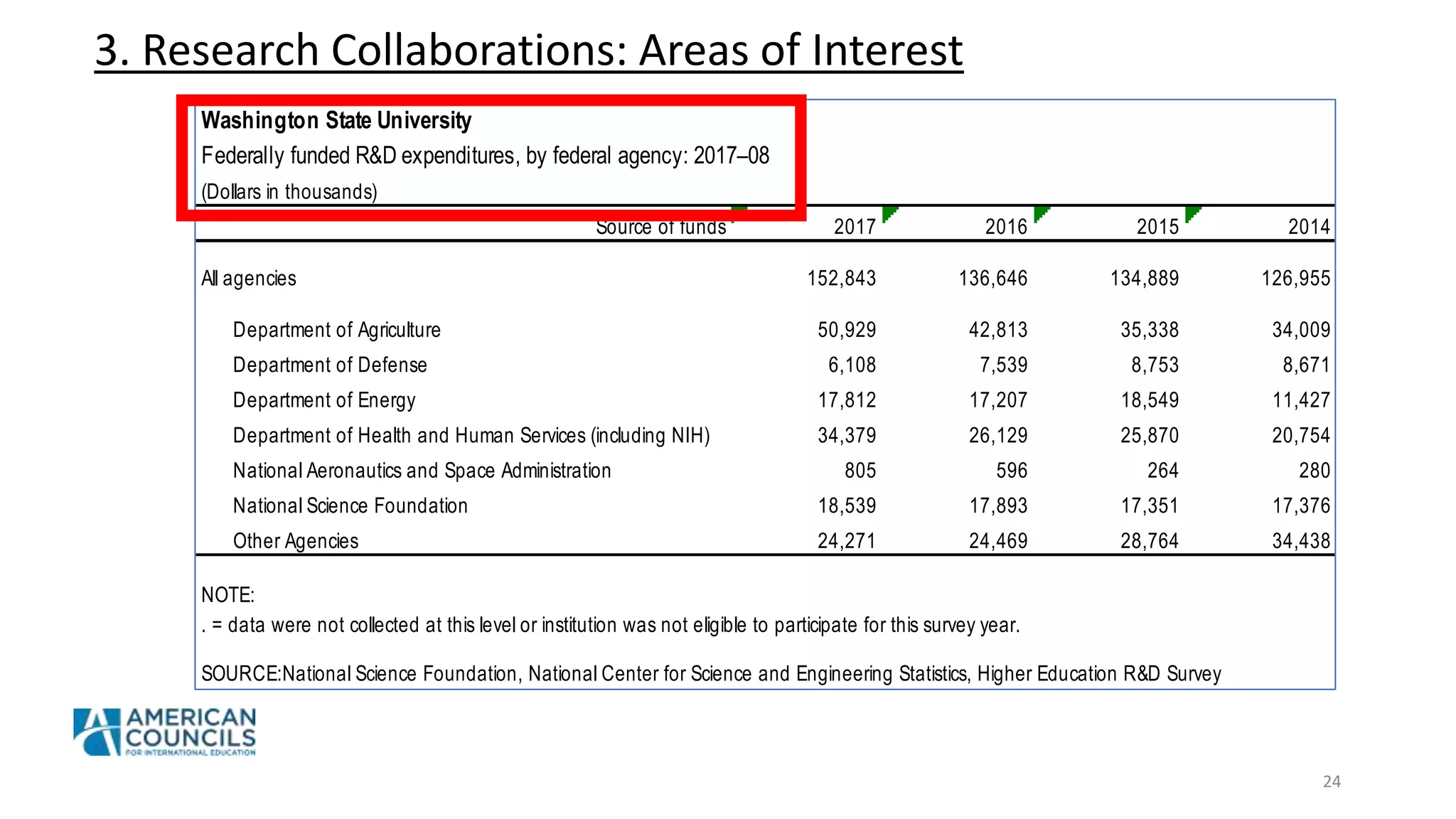
Task: Click NSF 2016 value 17,893
Action: click(998, 505)
